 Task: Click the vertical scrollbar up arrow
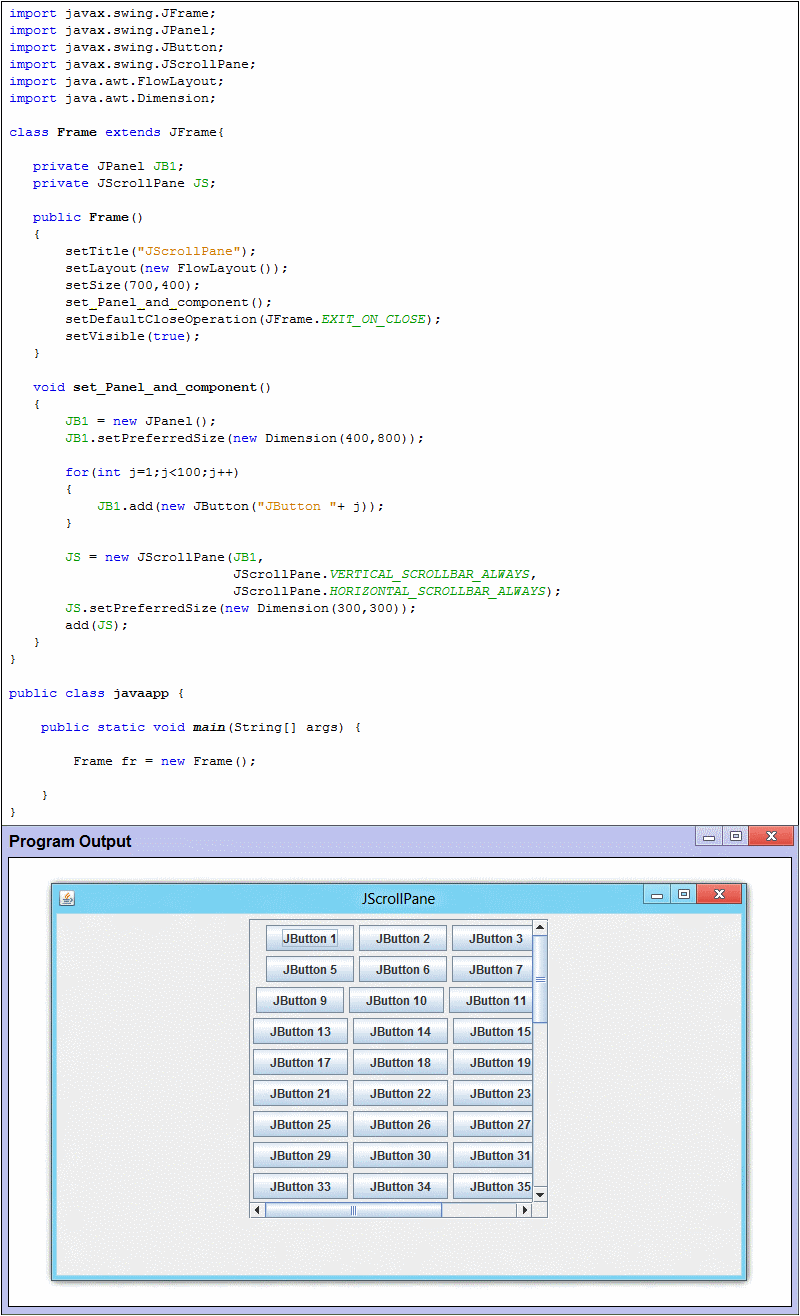click(x=540, y=928)
